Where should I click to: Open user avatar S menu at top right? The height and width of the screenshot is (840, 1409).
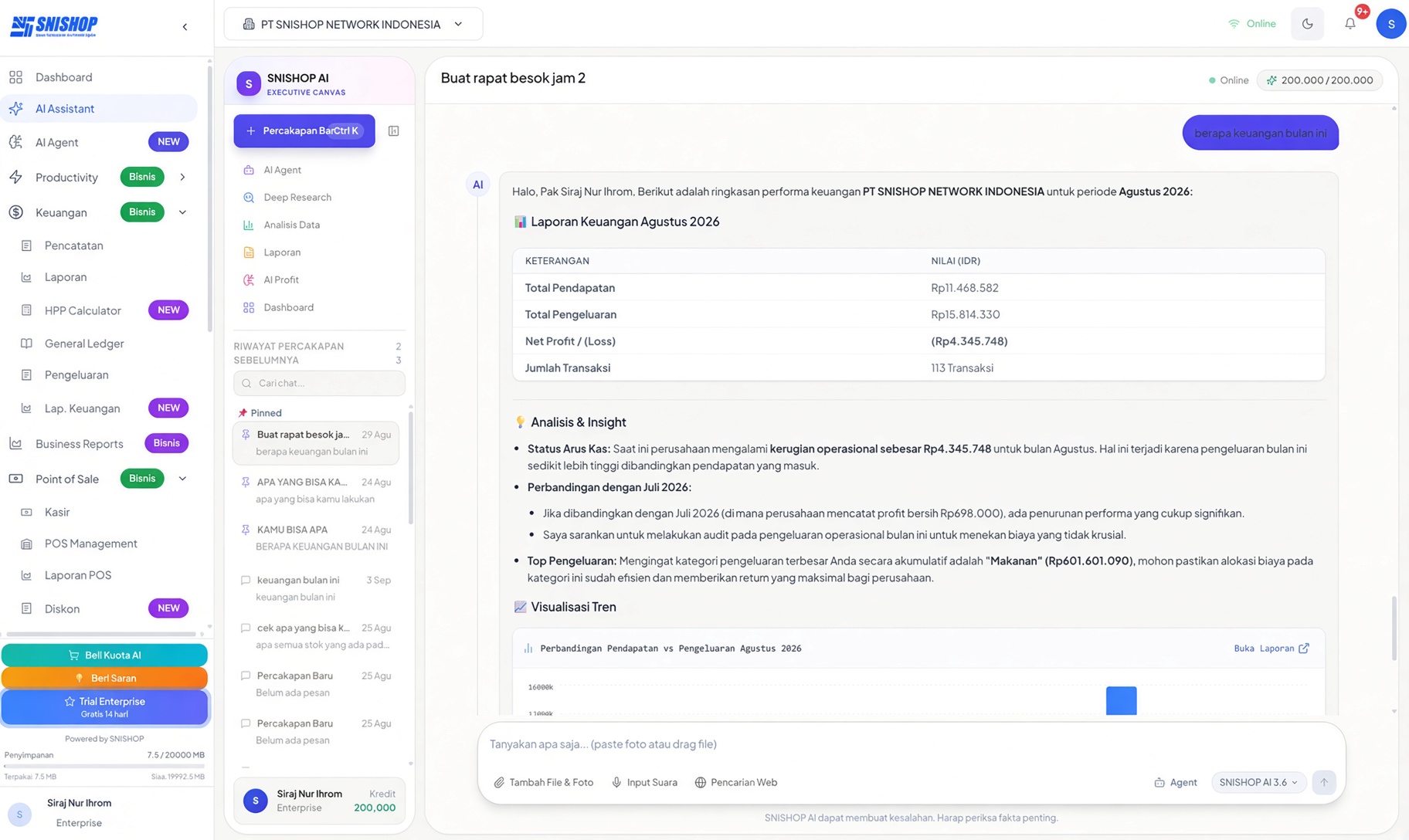point(1390,24)
